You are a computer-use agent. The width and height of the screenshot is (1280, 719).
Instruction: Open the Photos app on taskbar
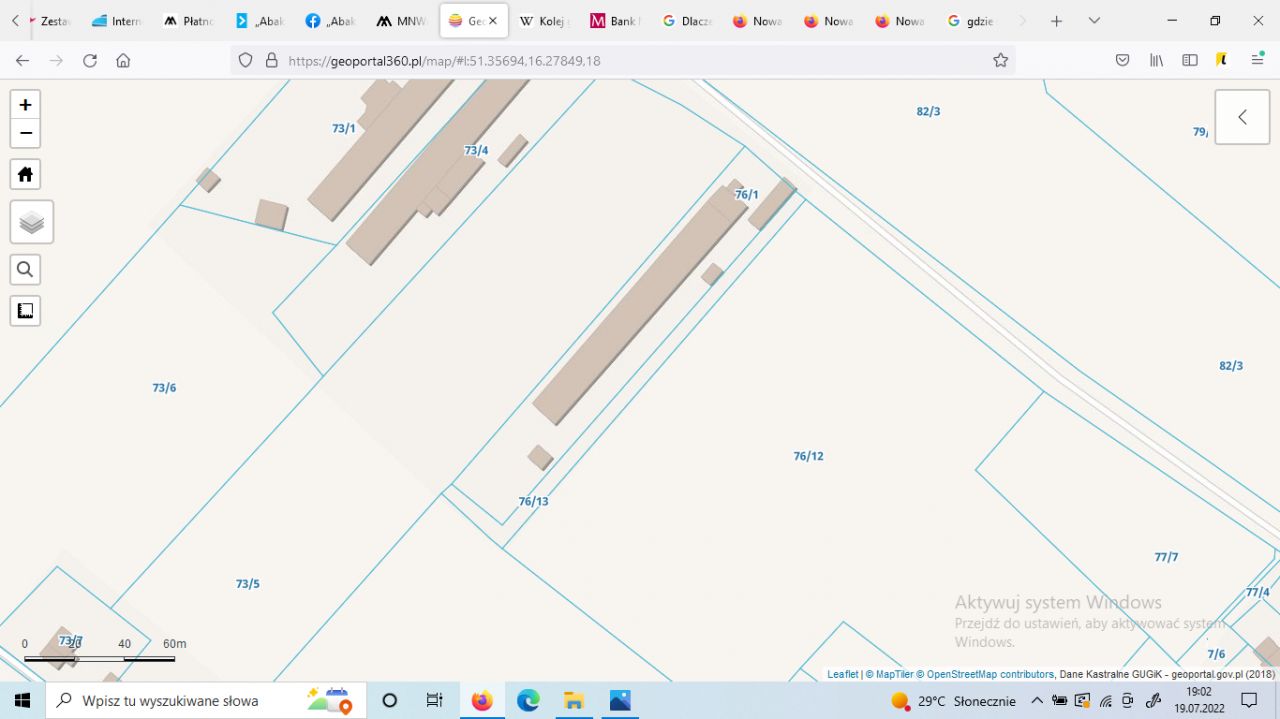coord(620,701)
